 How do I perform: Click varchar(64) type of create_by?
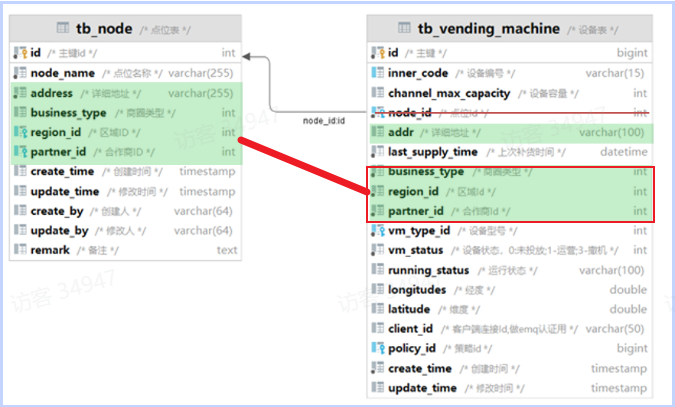point(203,211)
